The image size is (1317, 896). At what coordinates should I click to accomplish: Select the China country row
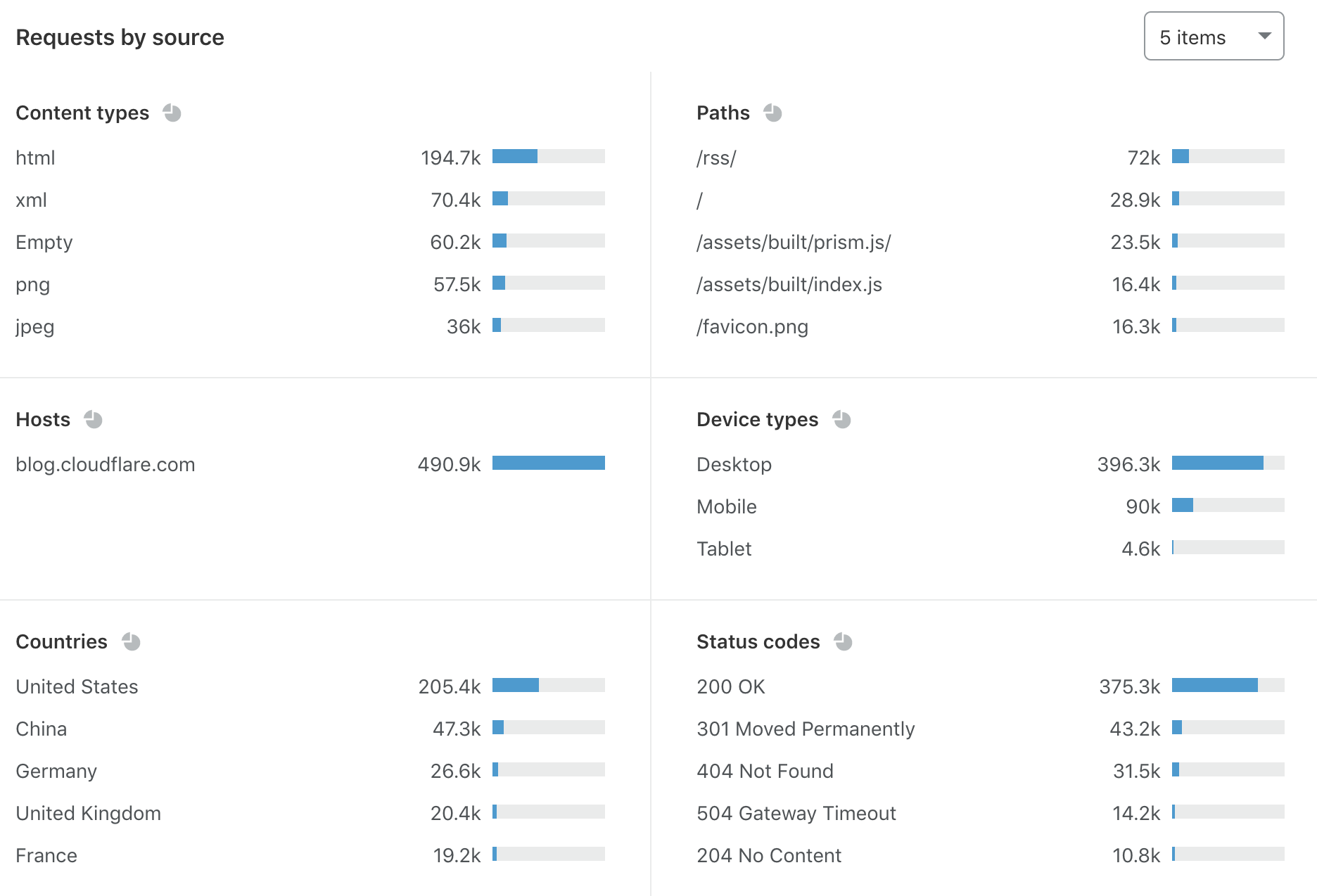pyautogui.click(x=42, y=729)
